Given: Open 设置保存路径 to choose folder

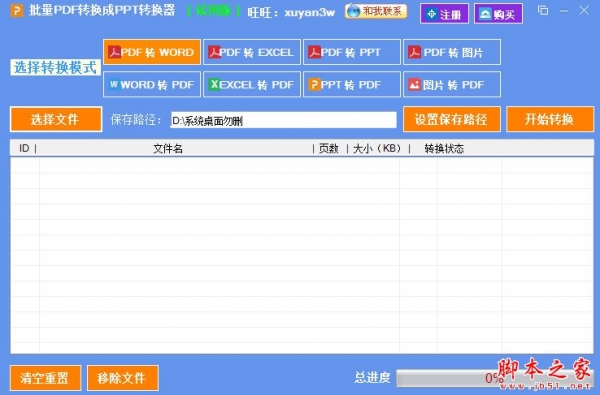Looking at the screenshot, I should point(452,119).
